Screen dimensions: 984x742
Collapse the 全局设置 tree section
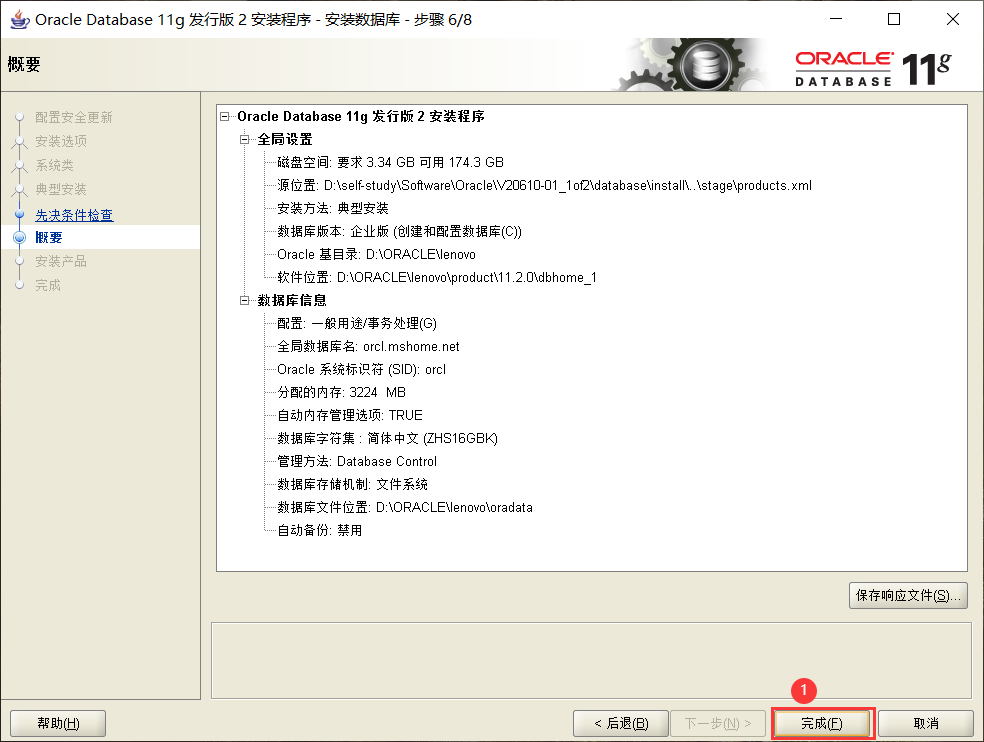(x=245, y=139)
